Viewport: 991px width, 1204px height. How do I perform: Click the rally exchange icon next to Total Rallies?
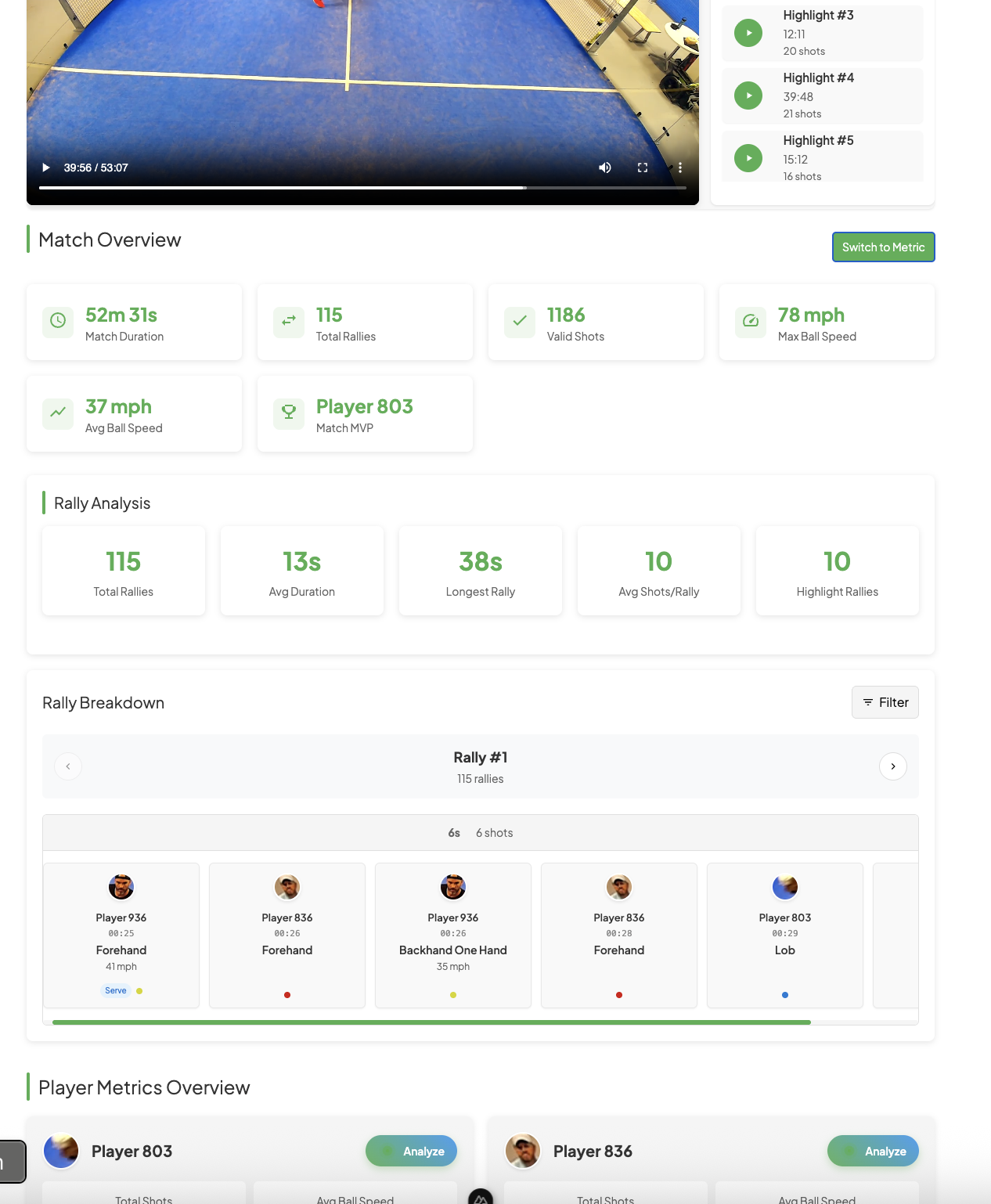pos(288,322)
